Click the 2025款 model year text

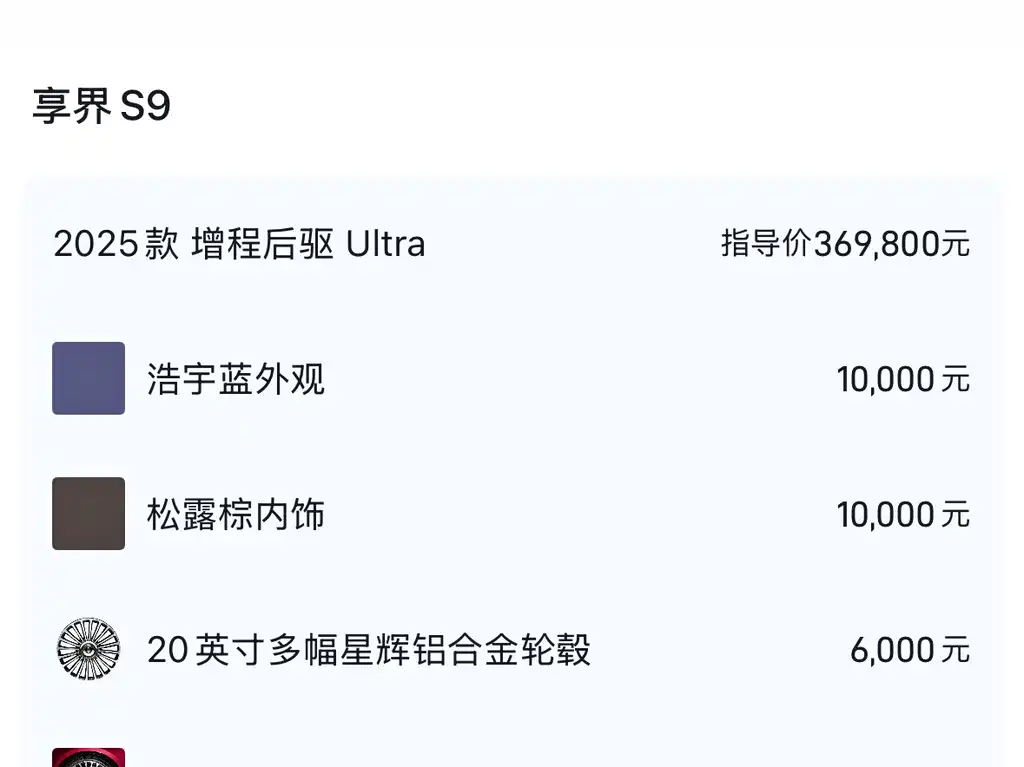tap(116, 244)
